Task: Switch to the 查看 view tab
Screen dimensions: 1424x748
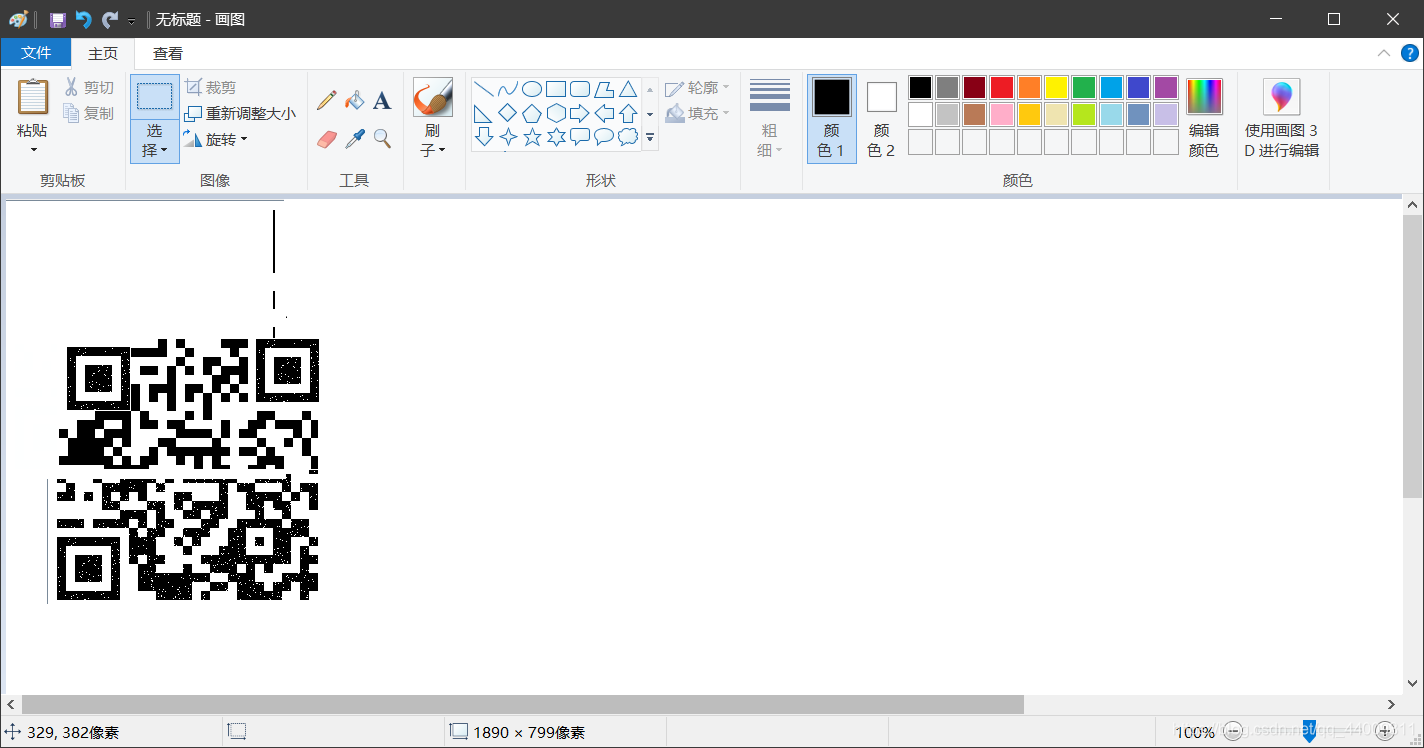Action: pyautogui.click(x=167, y=53)
